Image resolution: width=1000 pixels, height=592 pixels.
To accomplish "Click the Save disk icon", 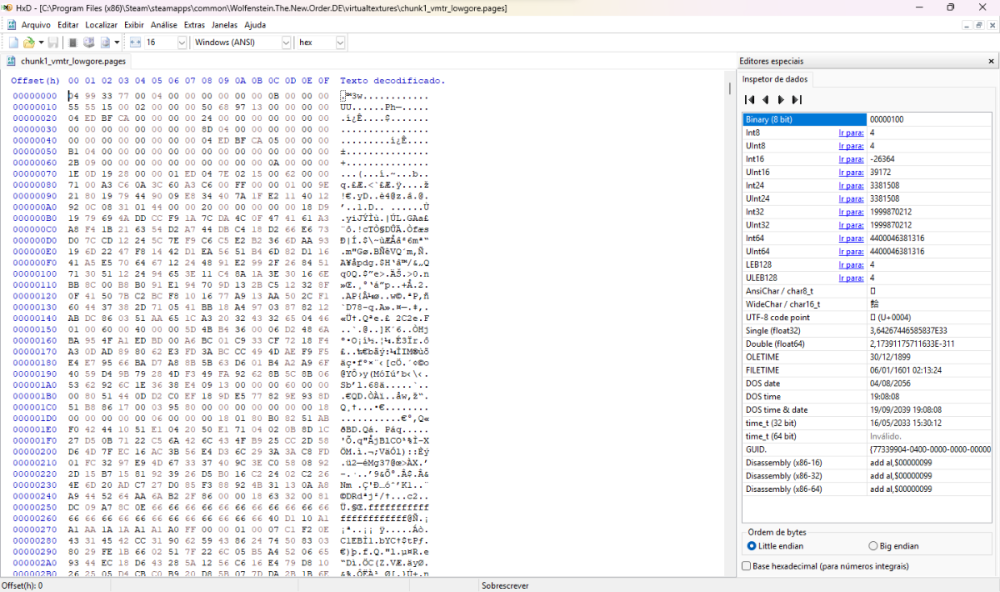I will (x=53, y=43).
